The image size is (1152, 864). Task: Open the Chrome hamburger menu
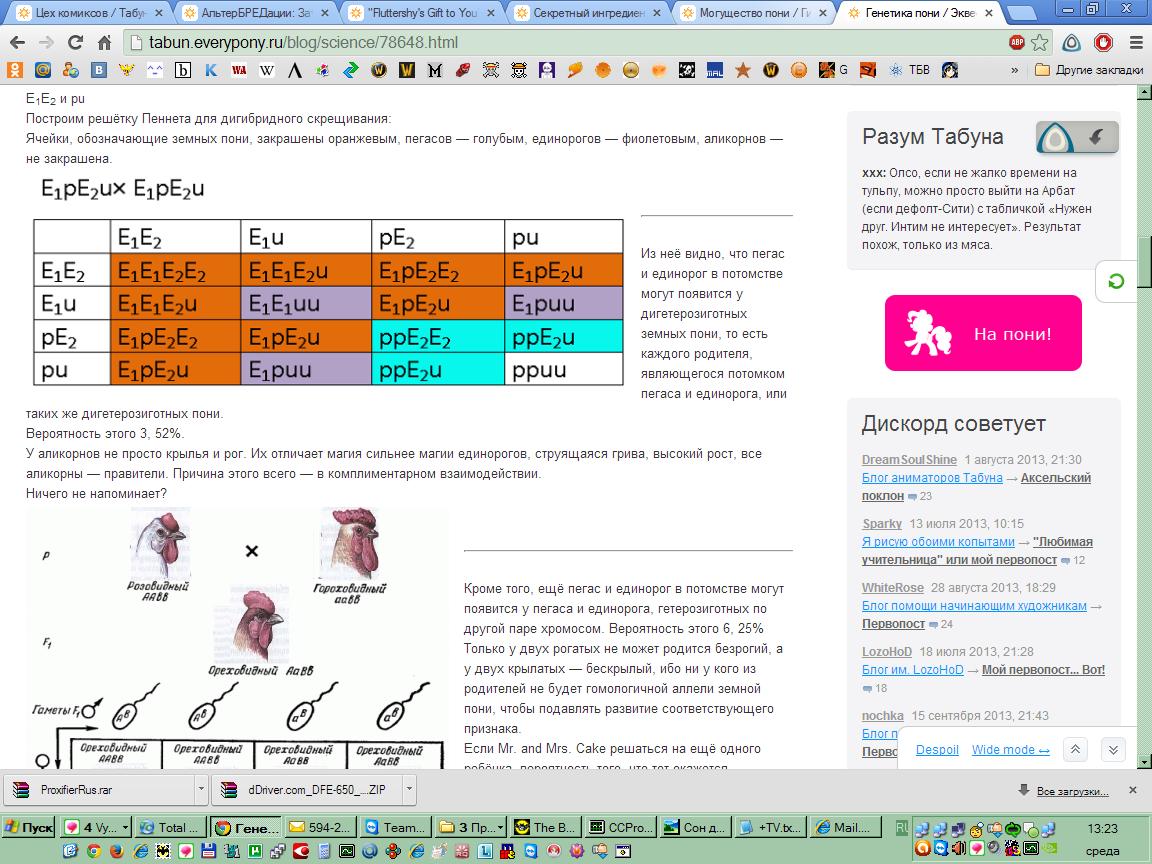point(1136,43)
